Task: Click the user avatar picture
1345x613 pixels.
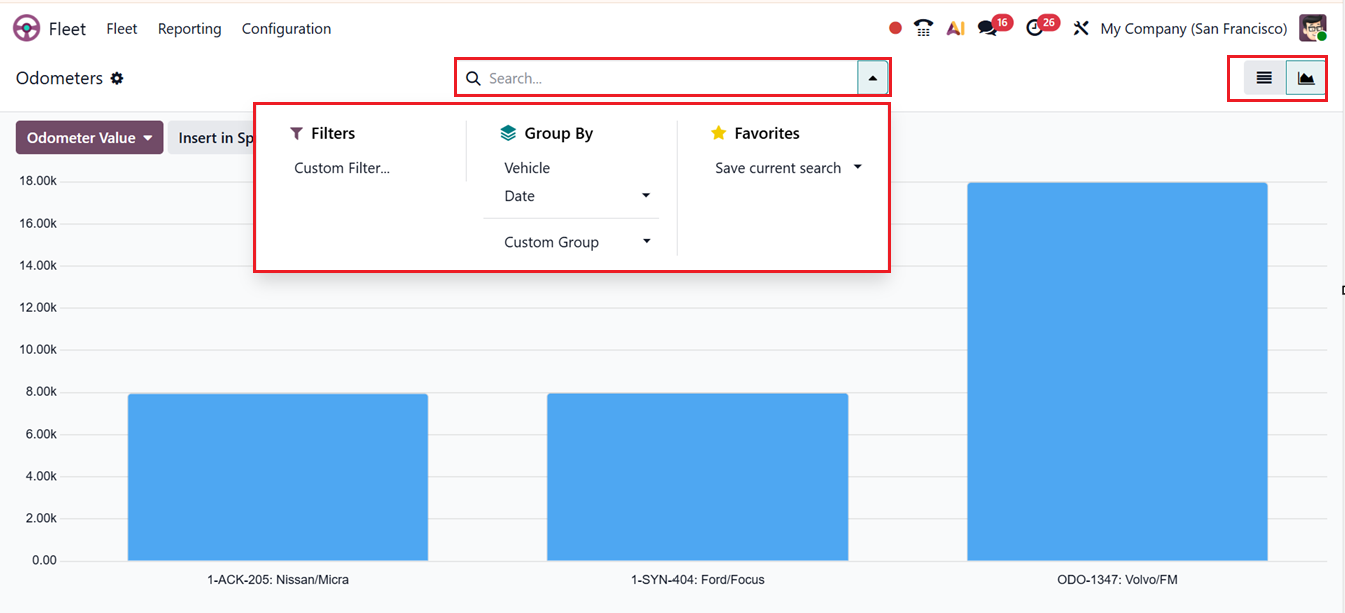Action: point(1312,28)
